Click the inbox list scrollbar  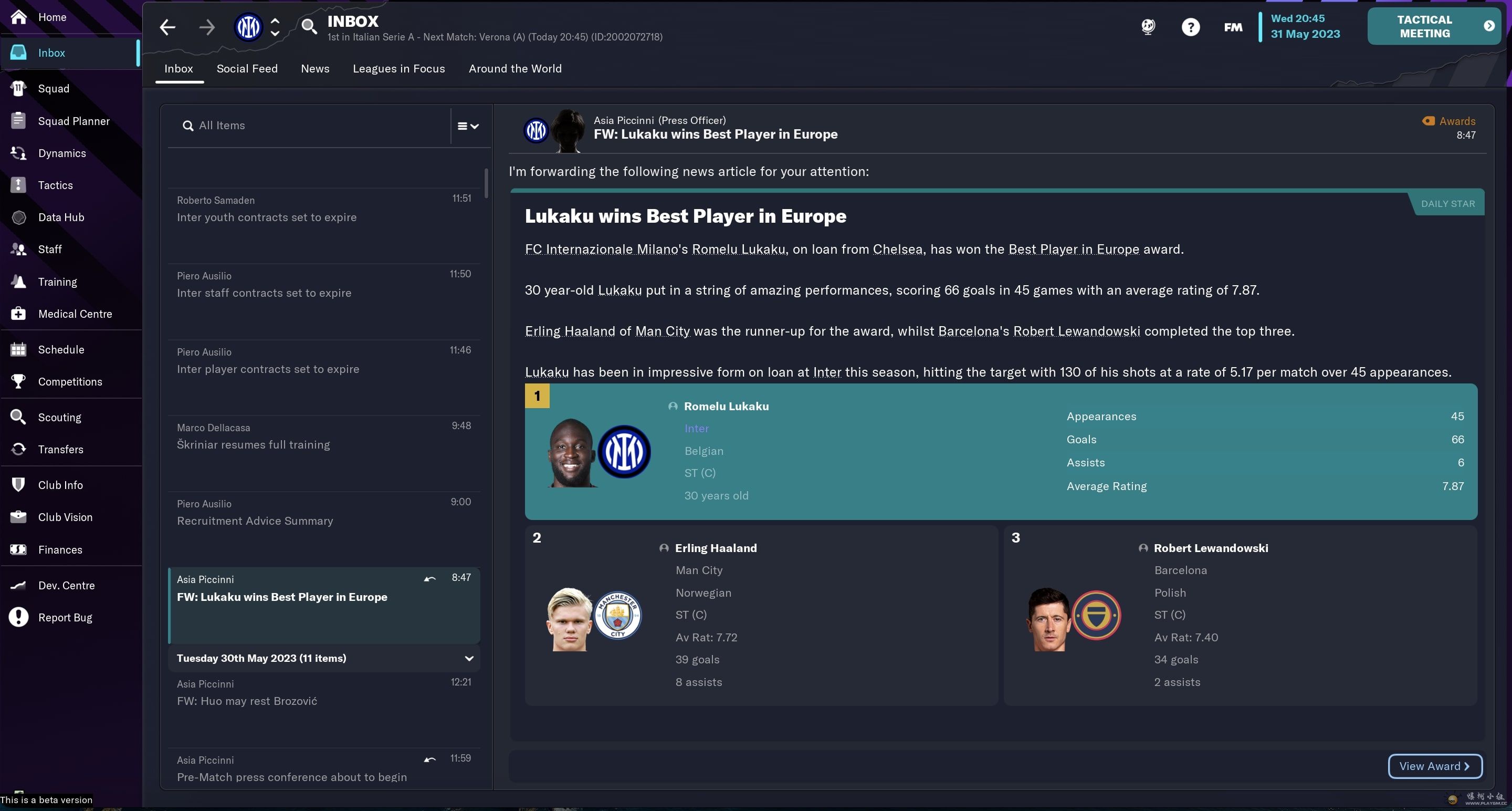click(x=486, y=183)
